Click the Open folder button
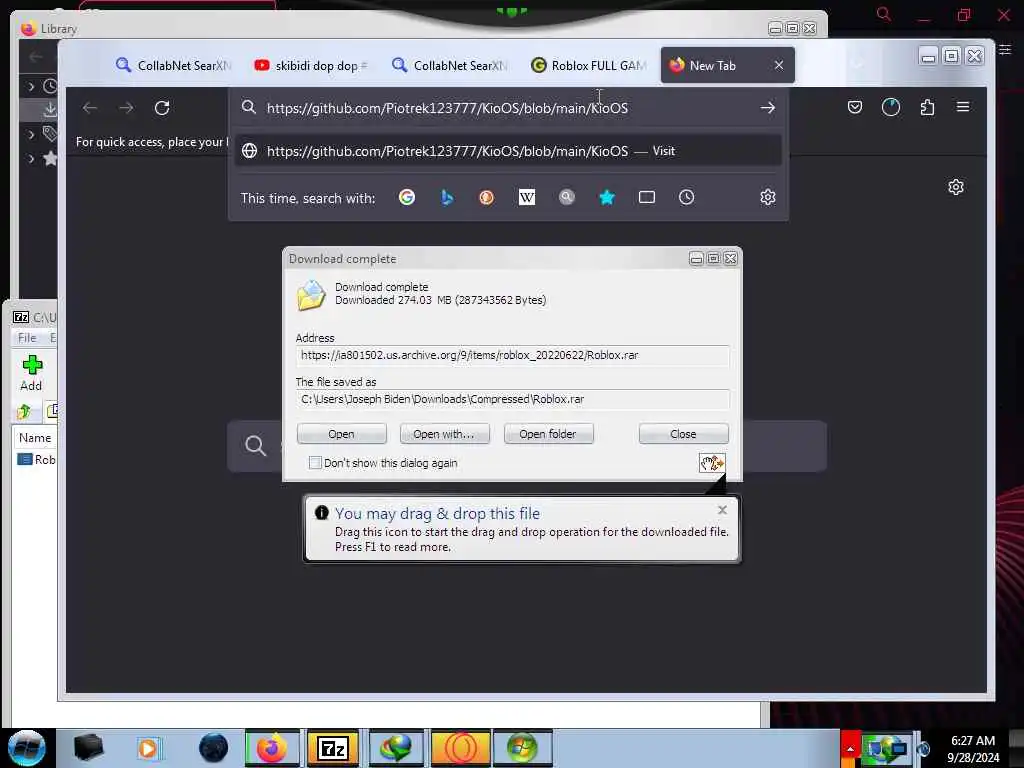1024x768 pixels. pos(548,434)
